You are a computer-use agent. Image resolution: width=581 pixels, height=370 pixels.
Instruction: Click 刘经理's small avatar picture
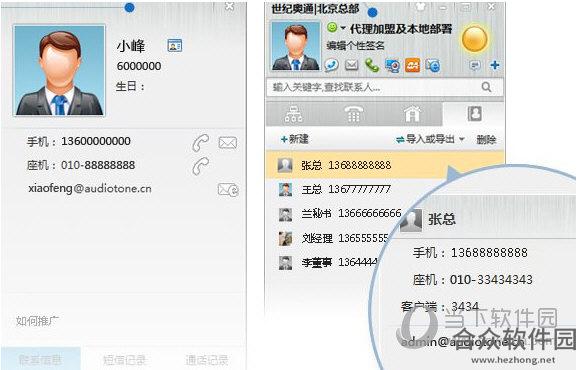(285, 239)
